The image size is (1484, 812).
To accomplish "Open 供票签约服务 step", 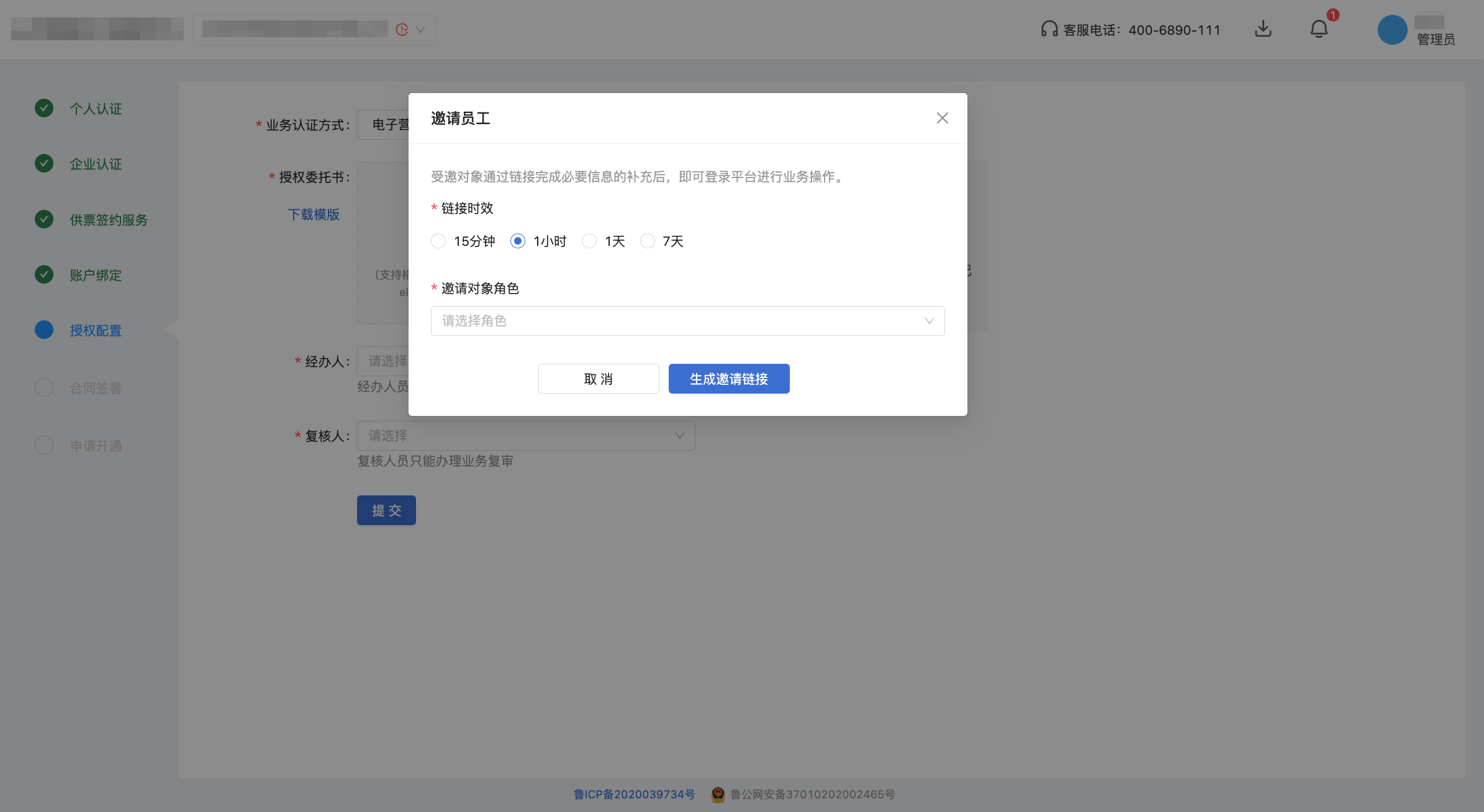I will tap(109, 220).
